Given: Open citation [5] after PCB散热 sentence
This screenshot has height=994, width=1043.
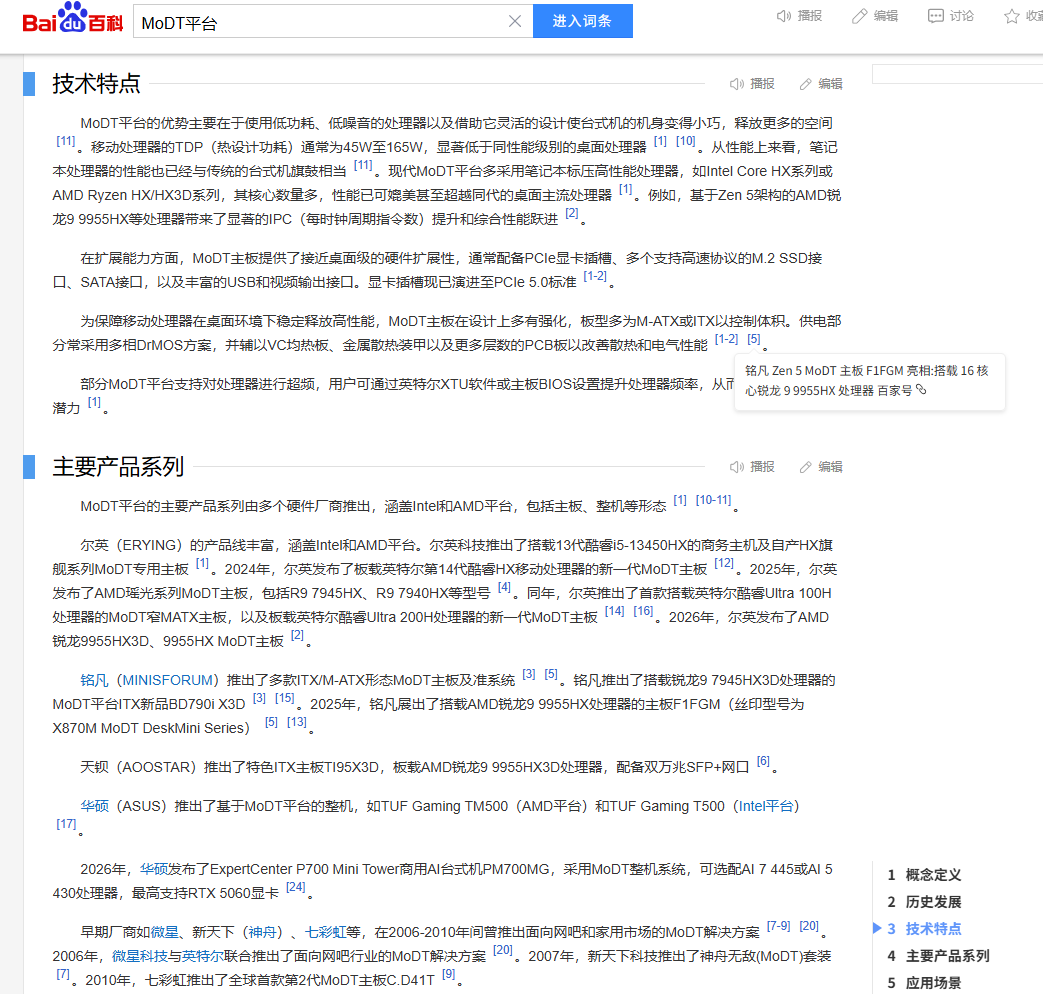Looking at the screenshot, I should click(x=754, y=339).
